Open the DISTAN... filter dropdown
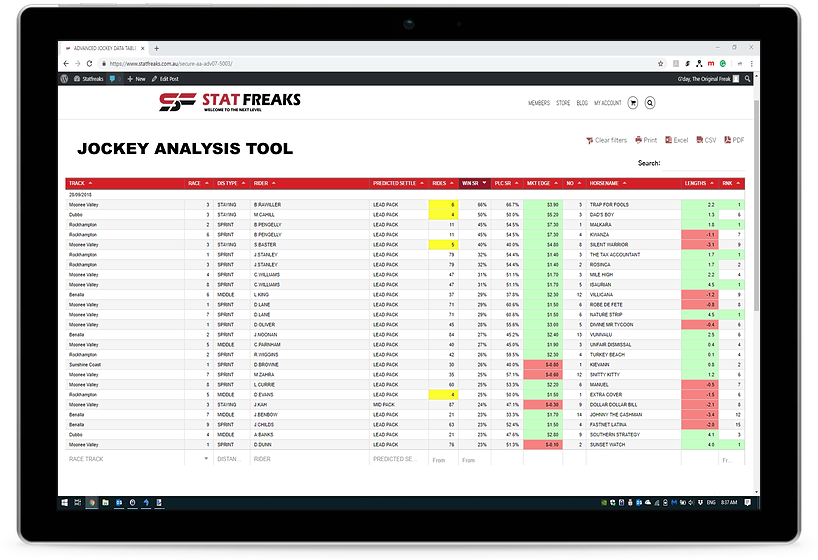This screenshot has height=560, width=818. click(231, 459)
